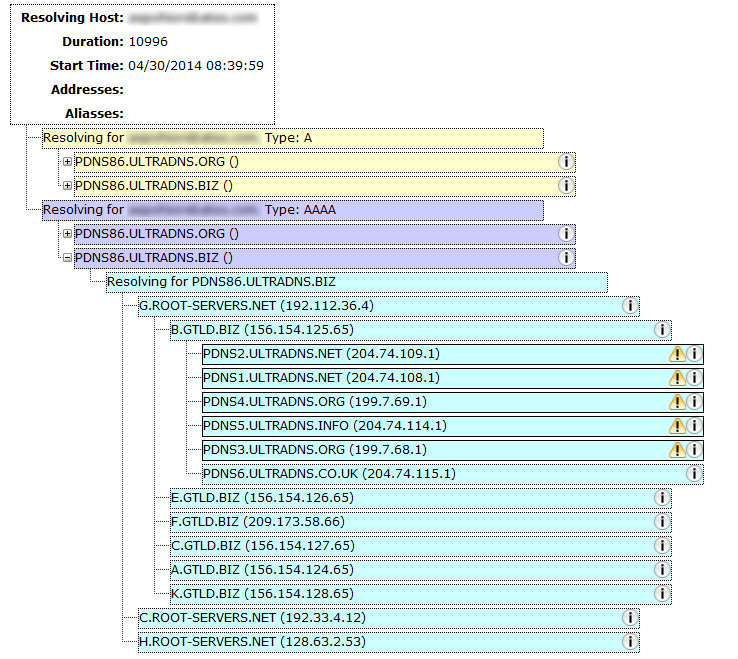Select PDNS1.ULTRADNS.NET (204.74.108.1) text
This screenshot has height=659, width=738.
321,378
